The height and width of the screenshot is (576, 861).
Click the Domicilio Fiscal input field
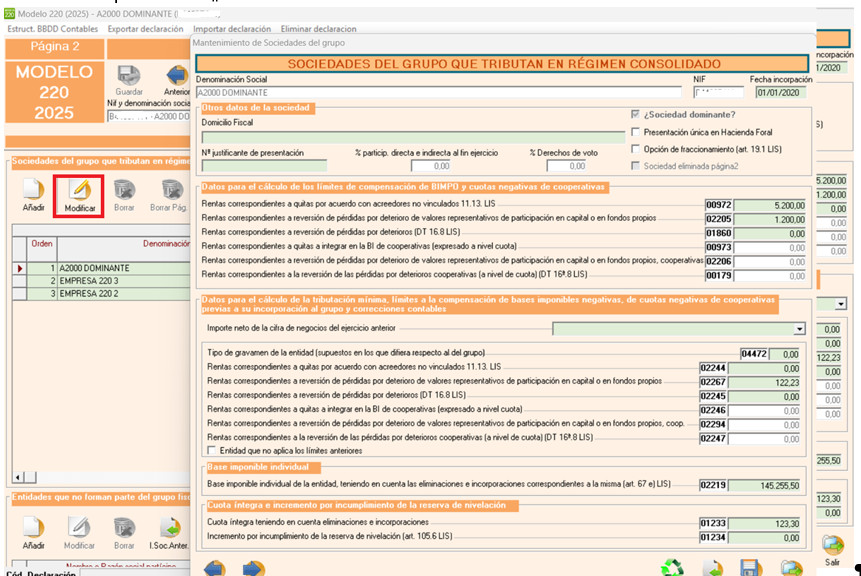point(413,137)
